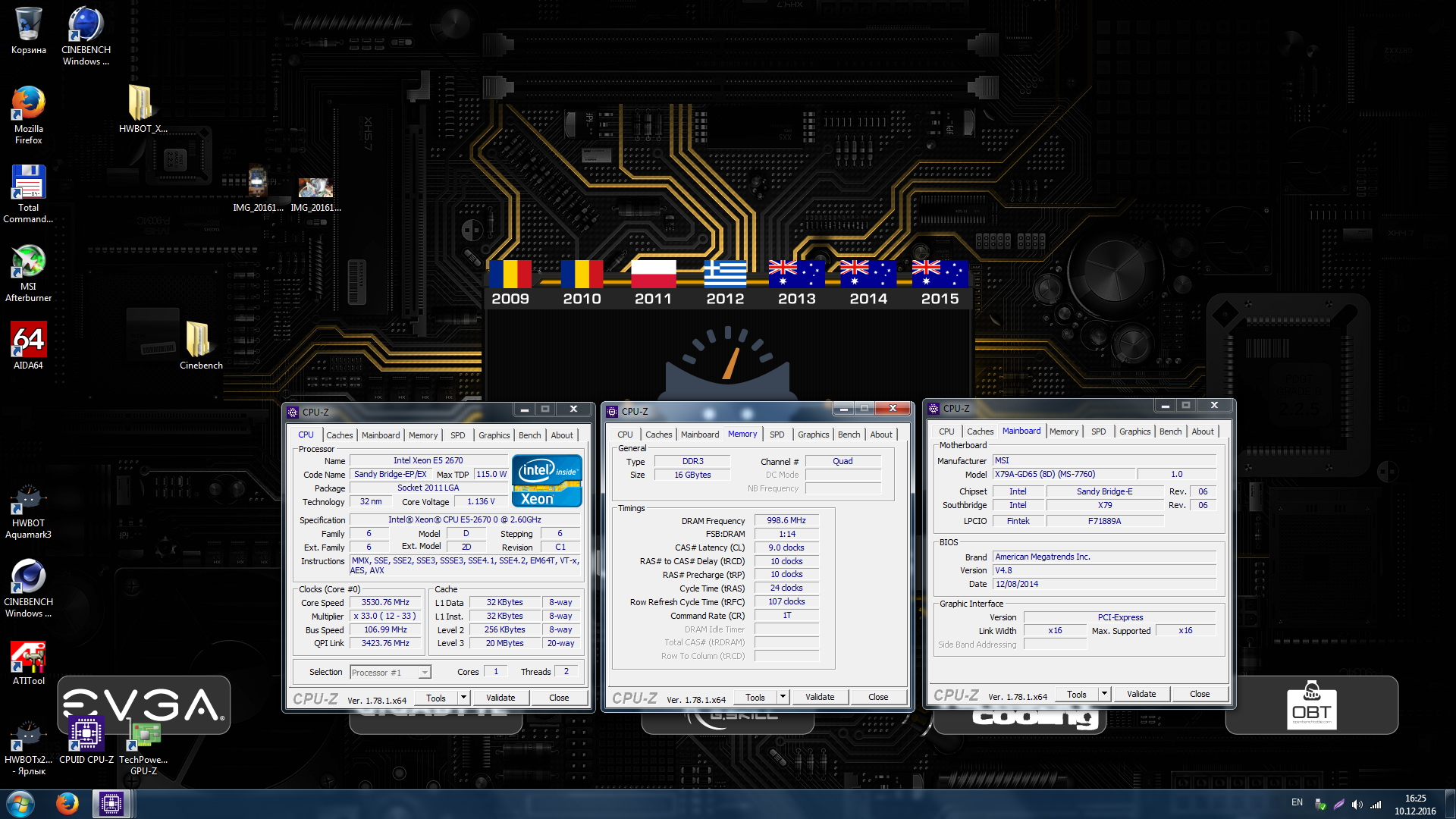Screen dimensions: 1456x819
Task: Select the CPU-Z taskbar button
Action: [x=111, y=804]
